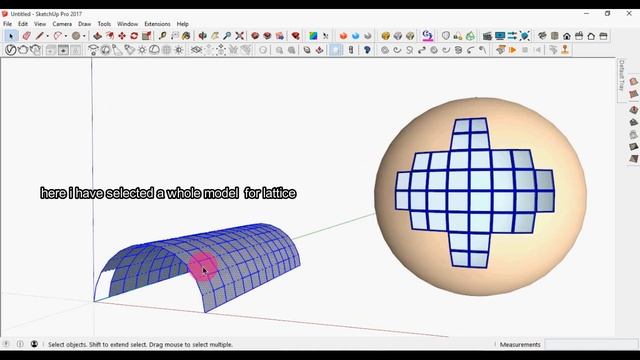Switch to the house-shaped Front view icon
640x360 pixels.
567,36
